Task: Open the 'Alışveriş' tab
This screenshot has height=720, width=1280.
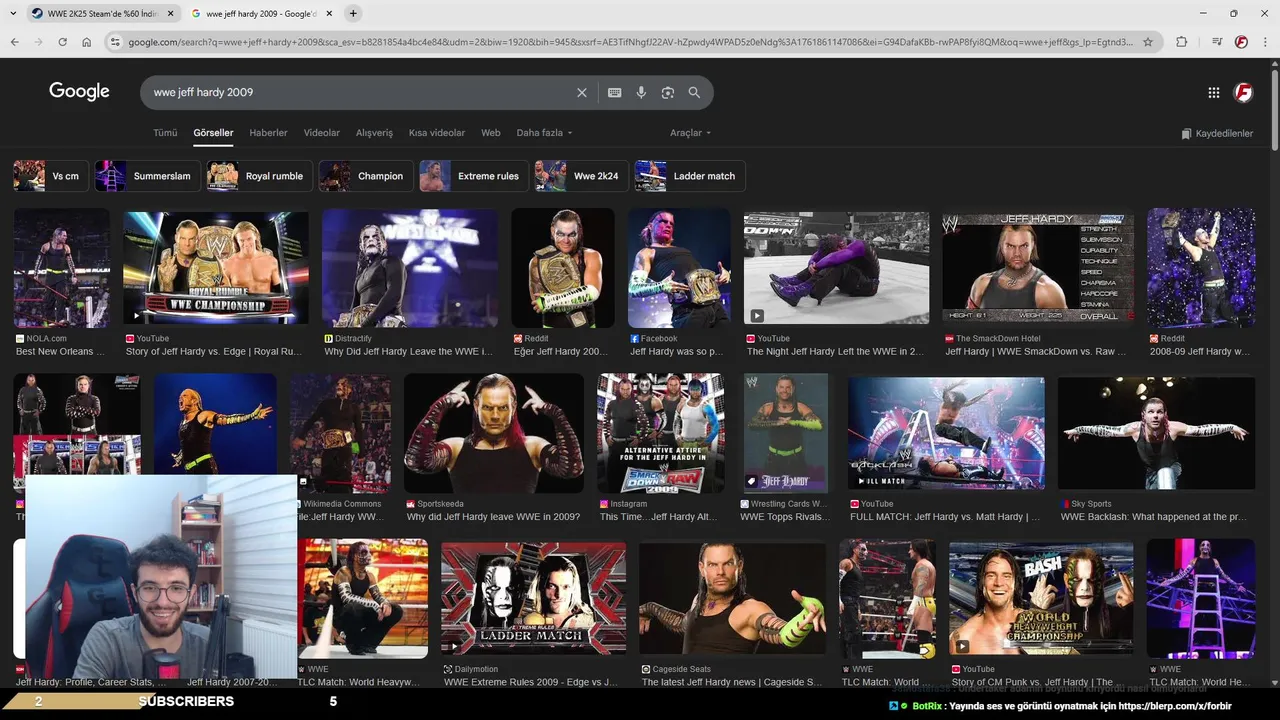Action: [375, 133]
